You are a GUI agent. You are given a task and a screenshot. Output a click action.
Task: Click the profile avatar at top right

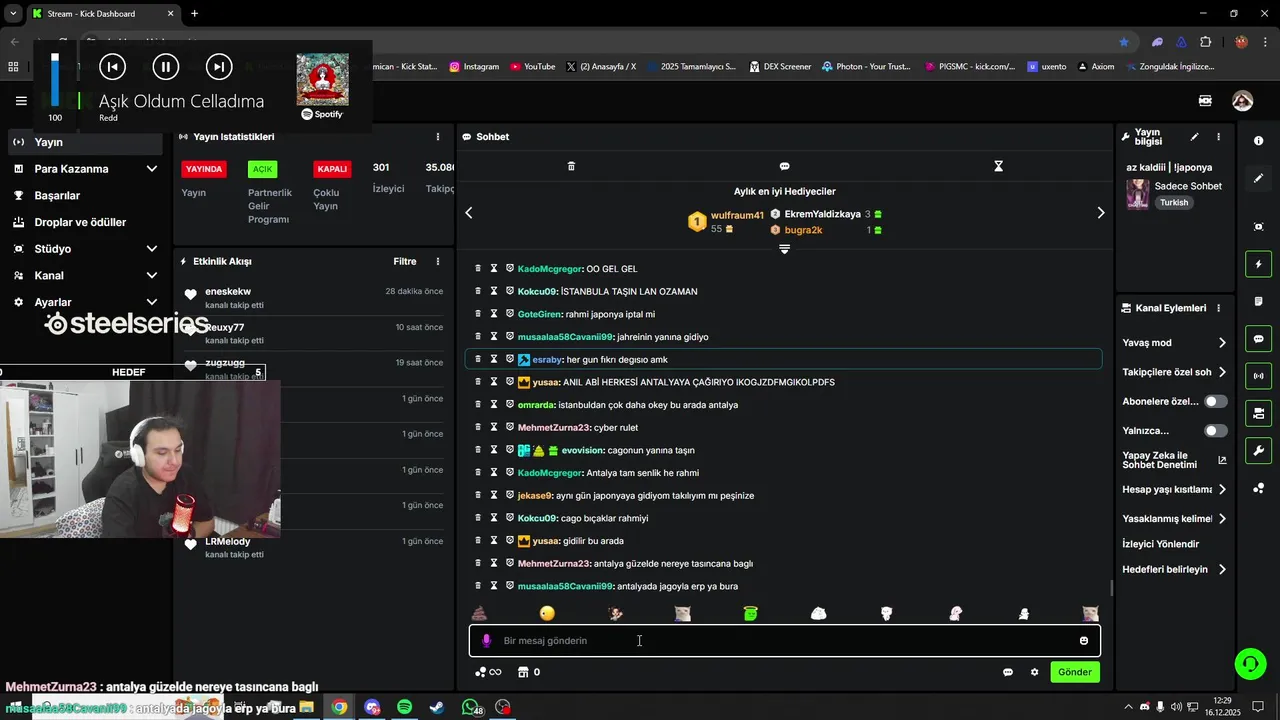click(1242, 101)
